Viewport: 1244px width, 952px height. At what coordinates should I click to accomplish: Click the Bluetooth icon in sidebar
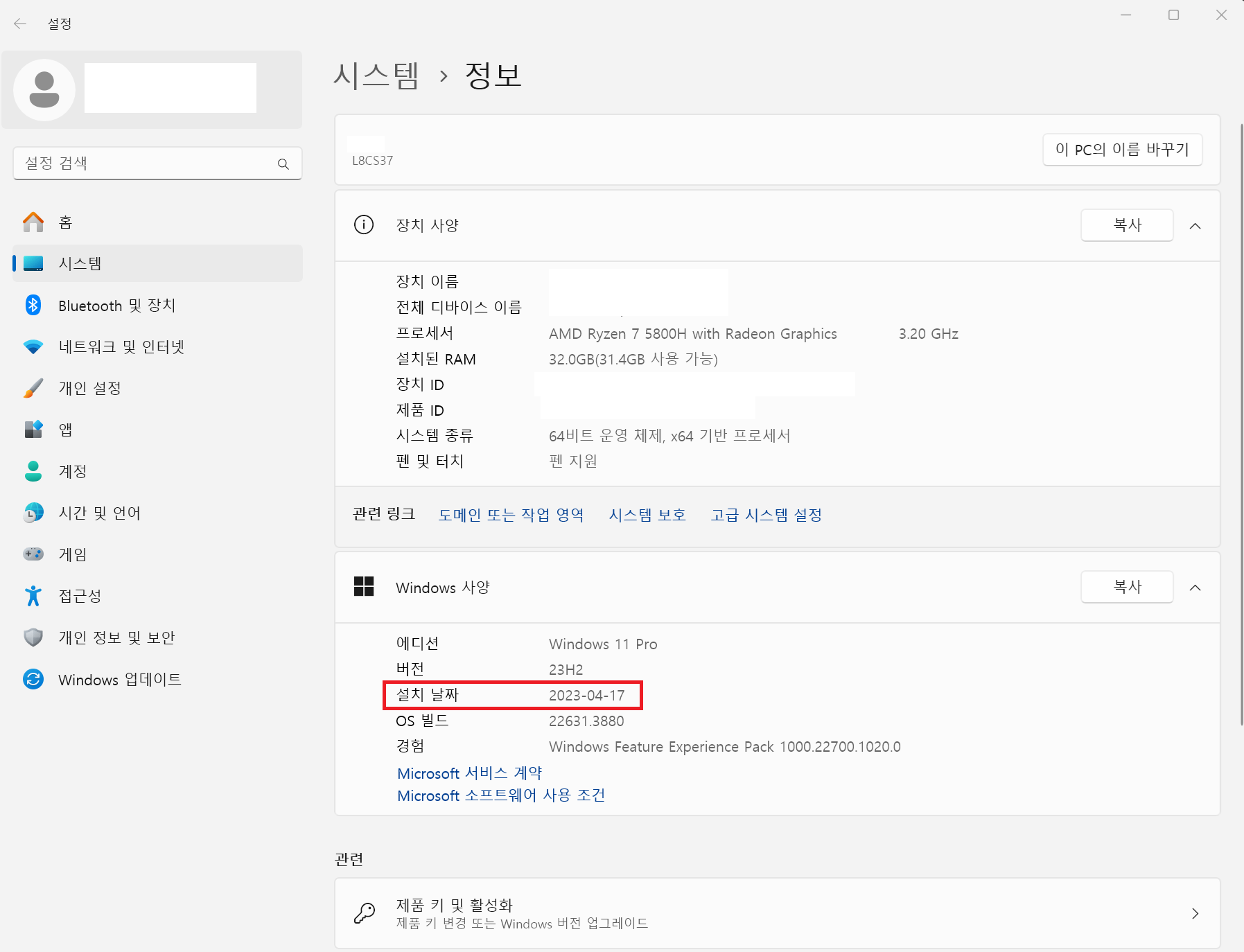coord(33,305)
